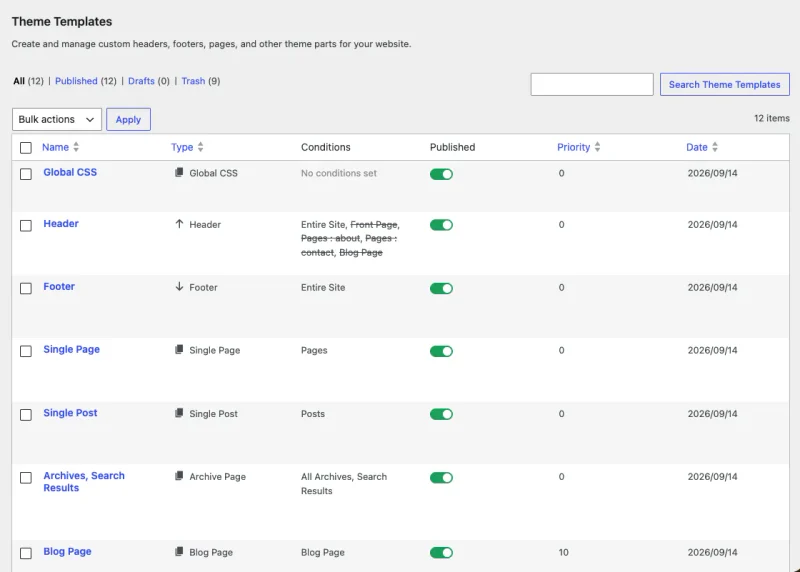Click Header row conditions text
Viewport: 800px width, 572px height.
(x=351, y=238)
